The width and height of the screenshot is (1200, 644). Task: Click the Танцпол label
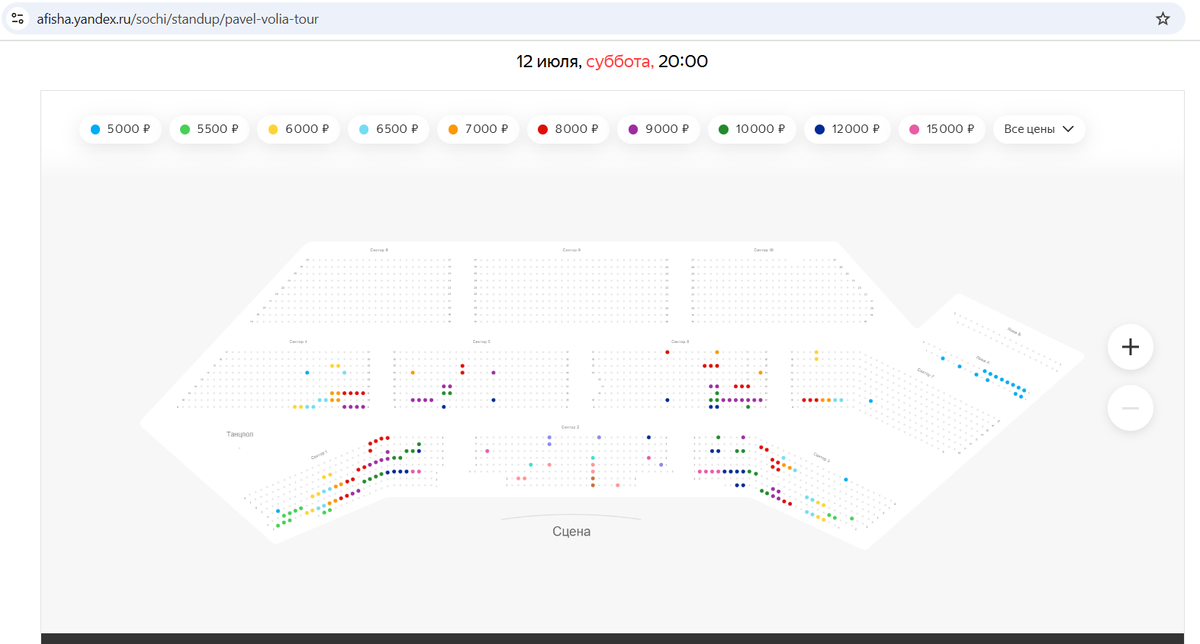pos(240,435)
